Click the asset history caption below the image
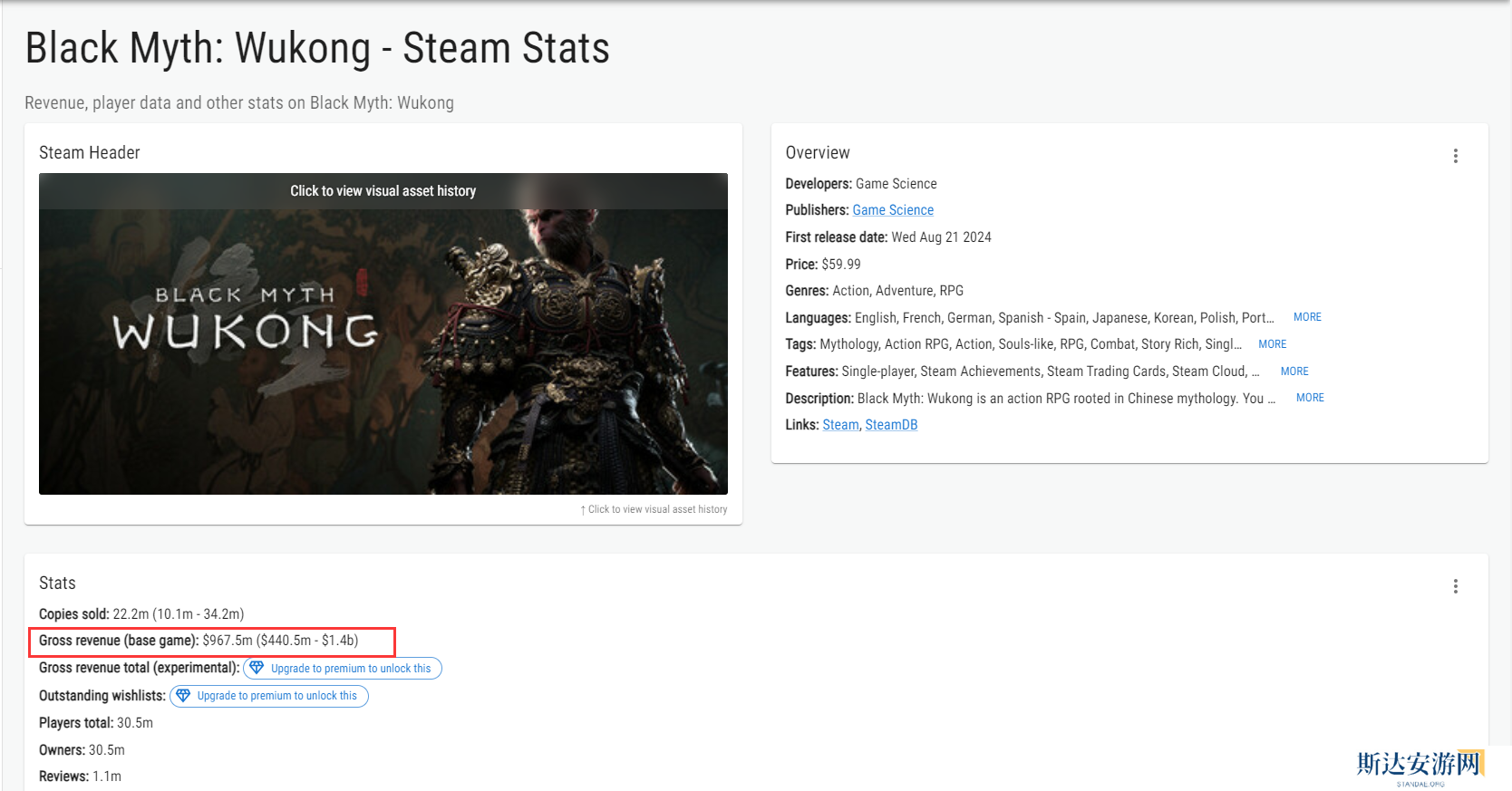Screen dimensions: 1512x791 656,509
